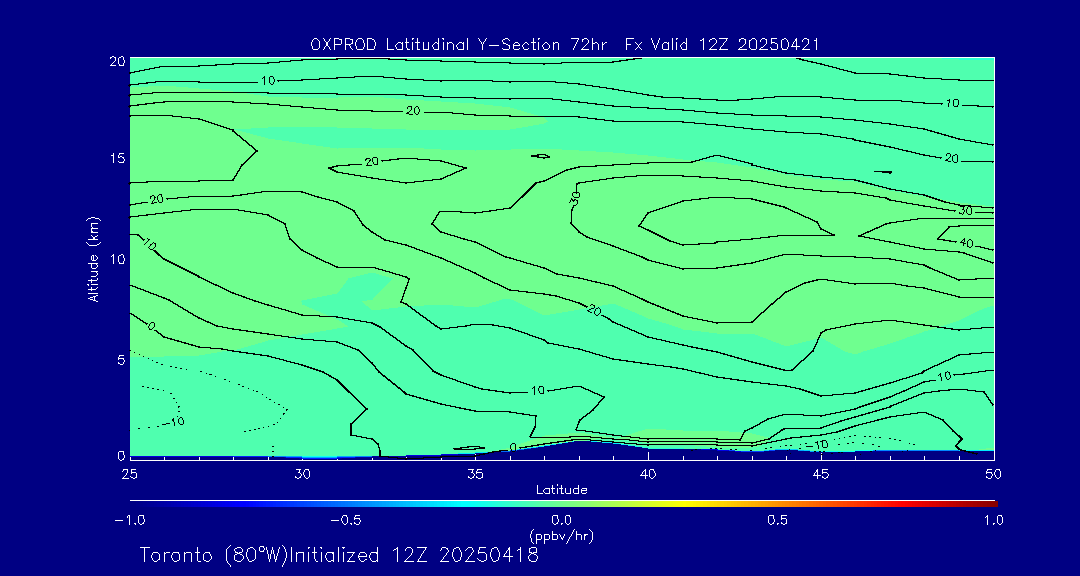Select the dotted '-10' contour label near latitude 25
This screenshot has height=576, width=1080.
(175, 421)
